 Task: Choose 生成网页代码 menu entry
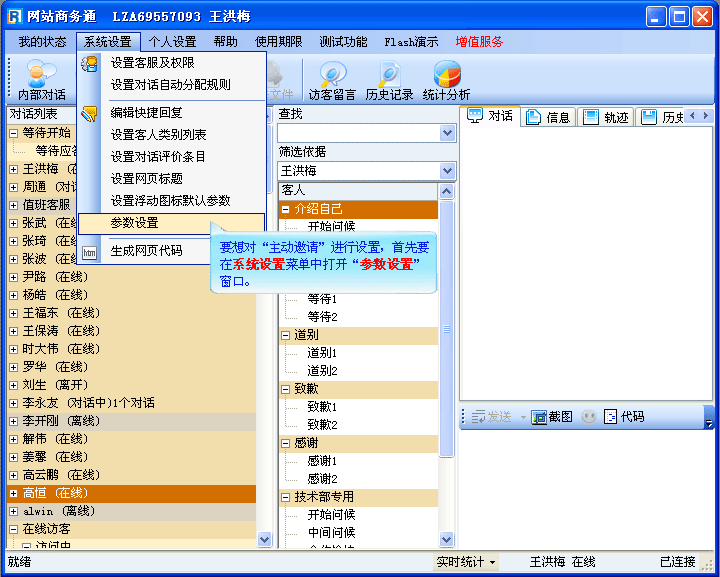coord(146,251)
